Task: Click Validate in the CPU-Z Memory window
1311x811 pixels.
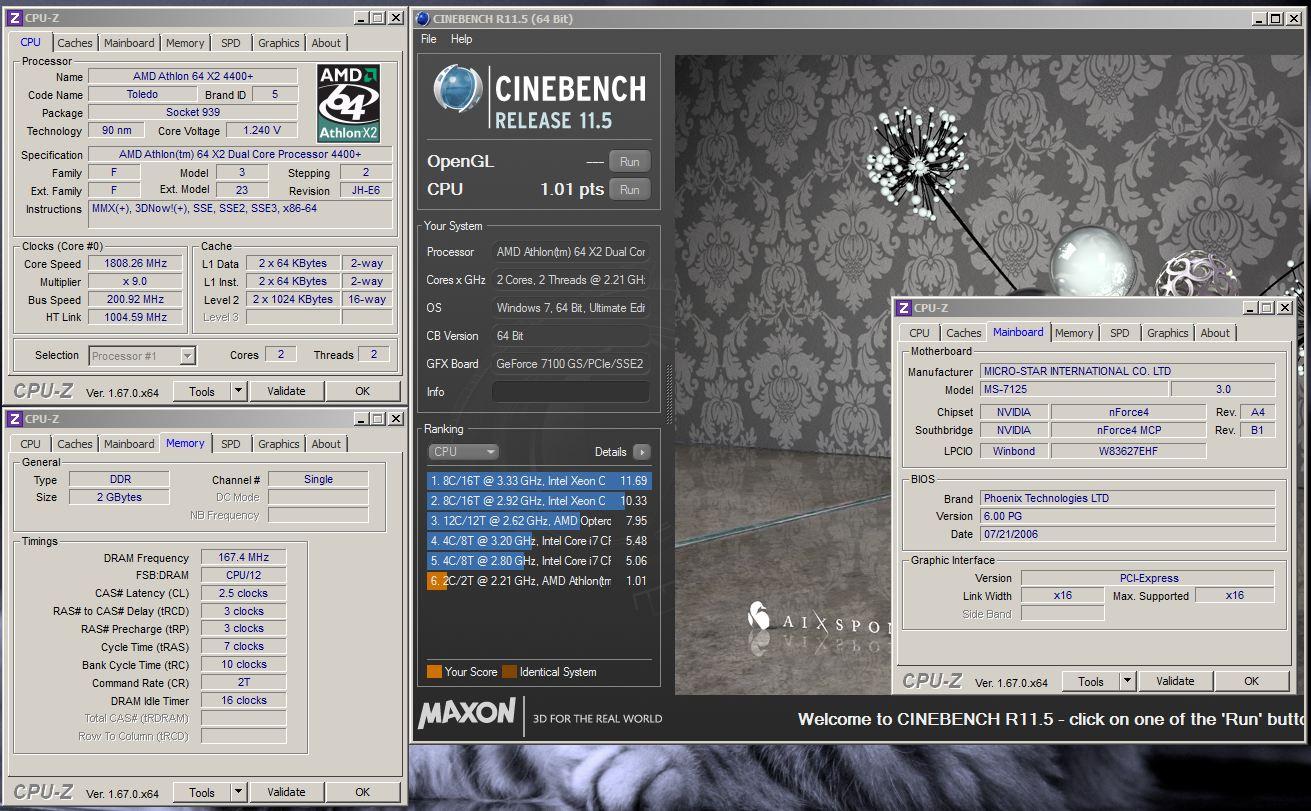Action: tap(286, 792)
